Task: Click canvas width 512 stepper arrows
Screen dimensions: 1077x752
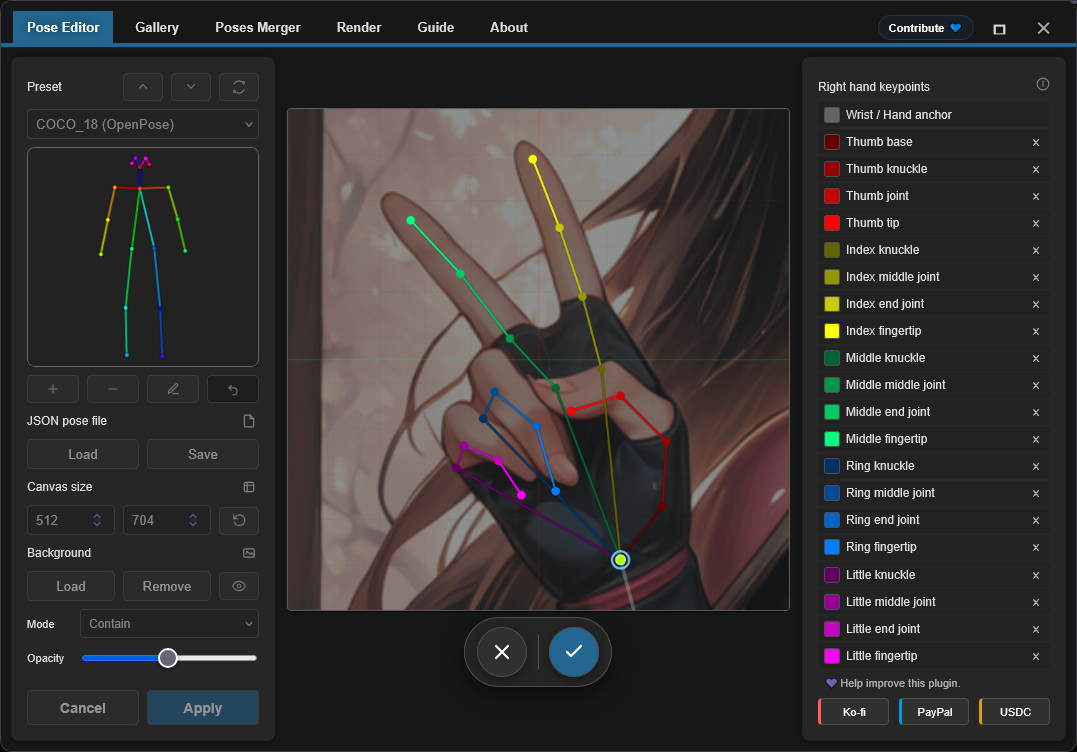Action: tap(97, 521)
